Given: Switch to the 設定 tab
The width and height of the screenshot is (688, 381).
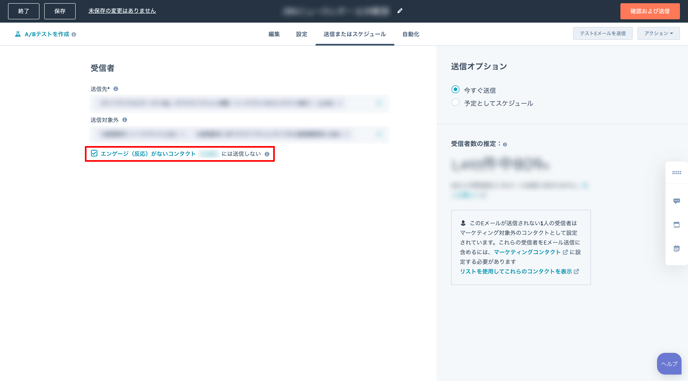Looking at the screenshot, I should pos(301,34).
